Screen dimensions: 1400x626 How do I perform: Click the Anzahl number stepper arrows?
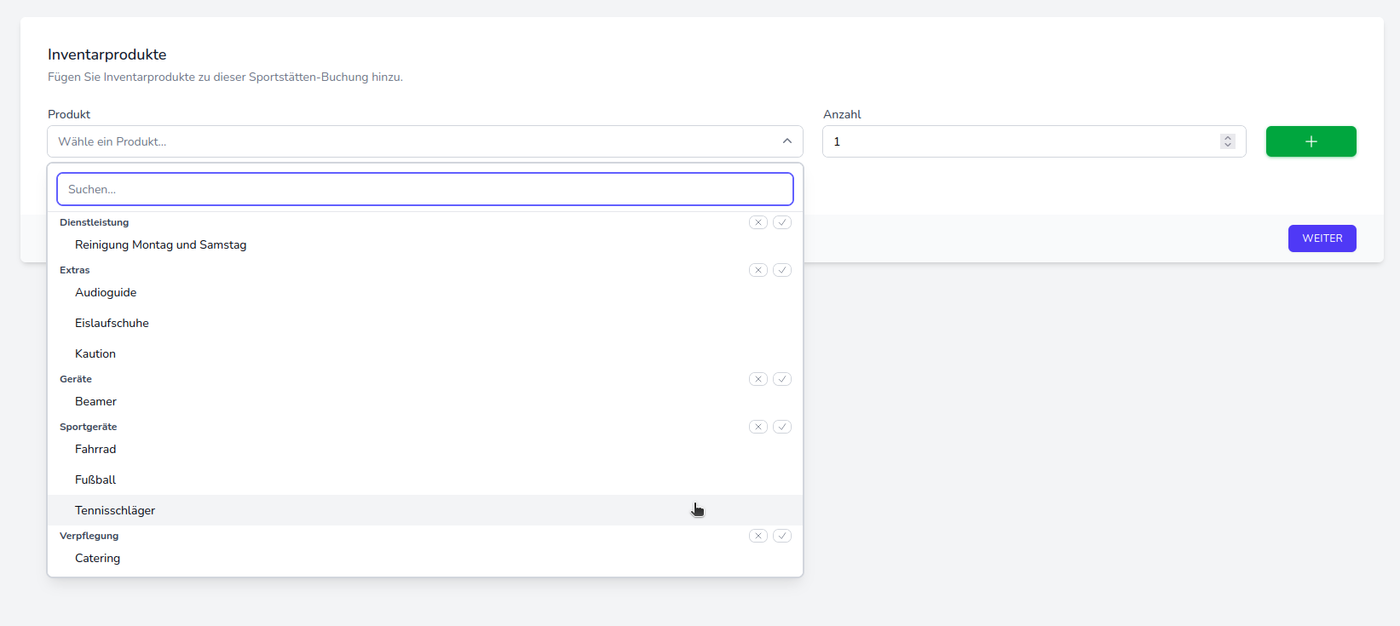(1227, 142)
